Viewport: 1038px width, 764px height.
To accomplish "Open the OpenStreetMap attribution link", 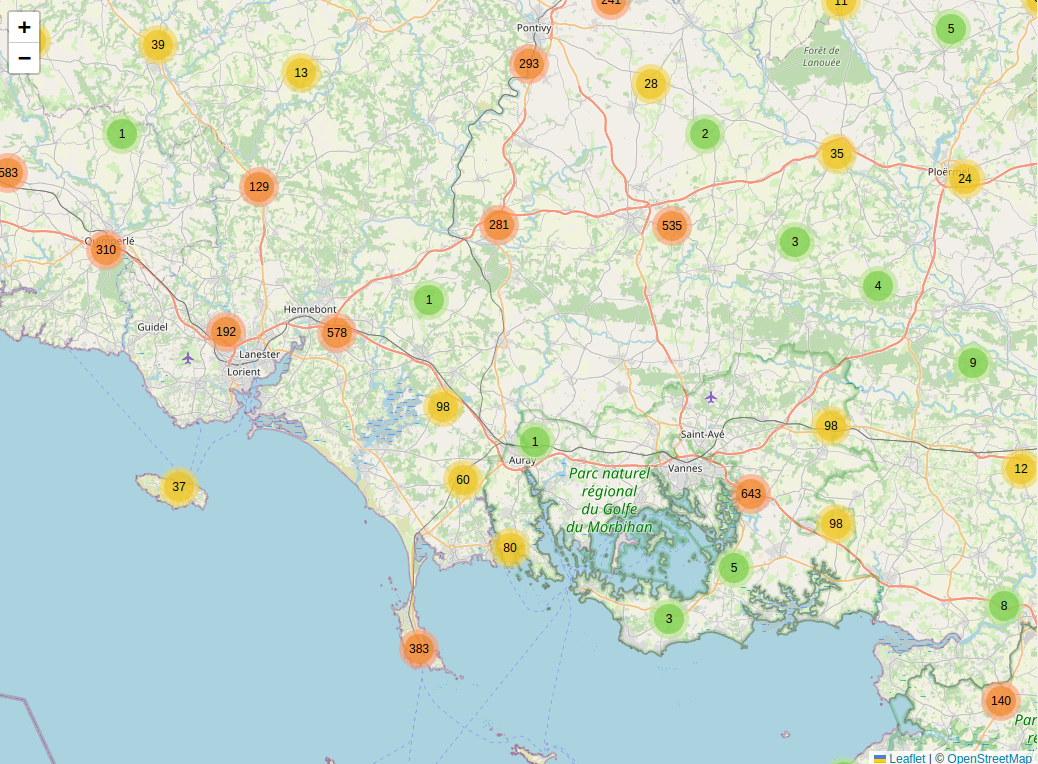I will [x=990, y=758].
